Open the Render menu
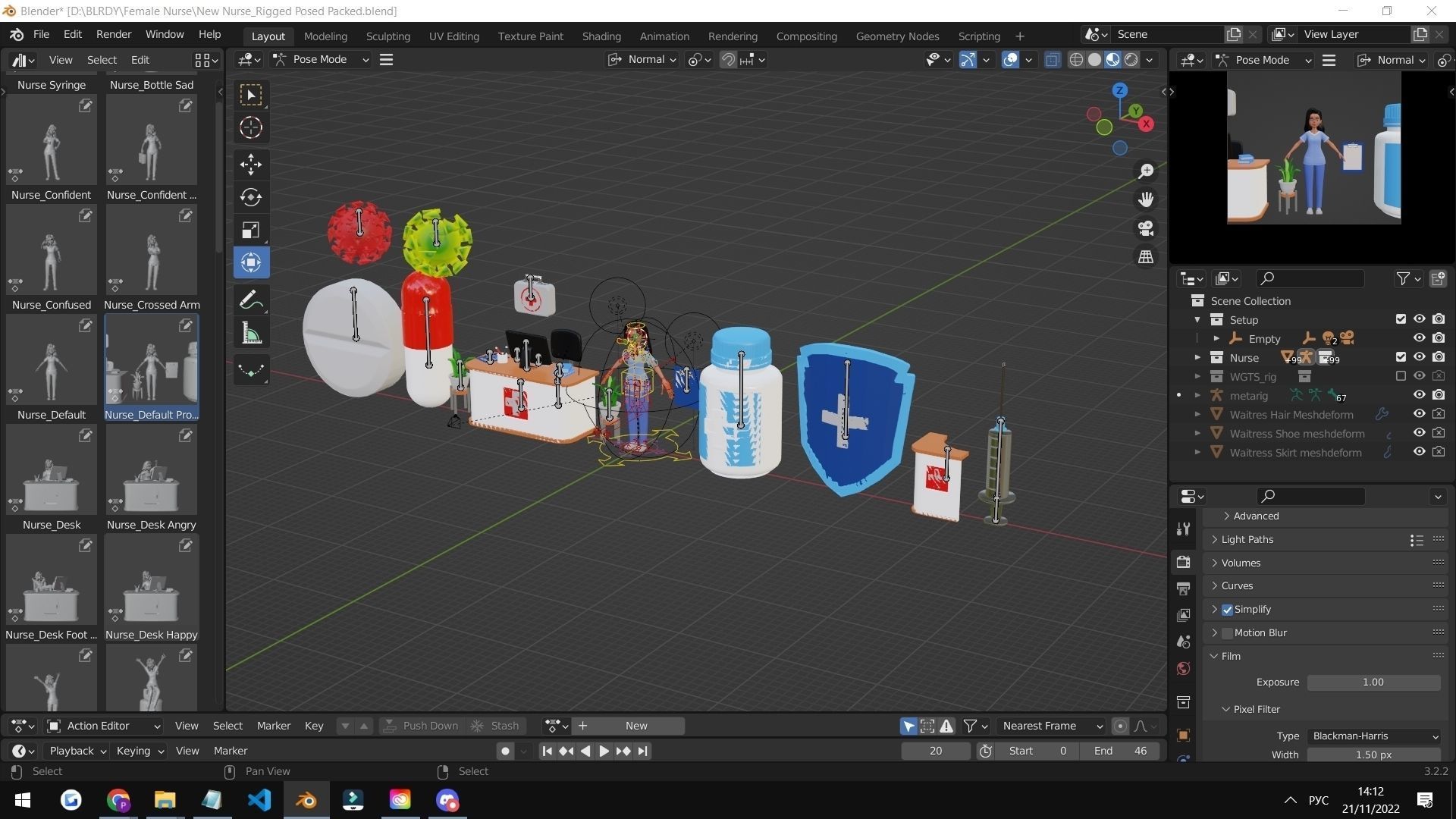Viewport: 1456px width, 819px height. point(114,34)
